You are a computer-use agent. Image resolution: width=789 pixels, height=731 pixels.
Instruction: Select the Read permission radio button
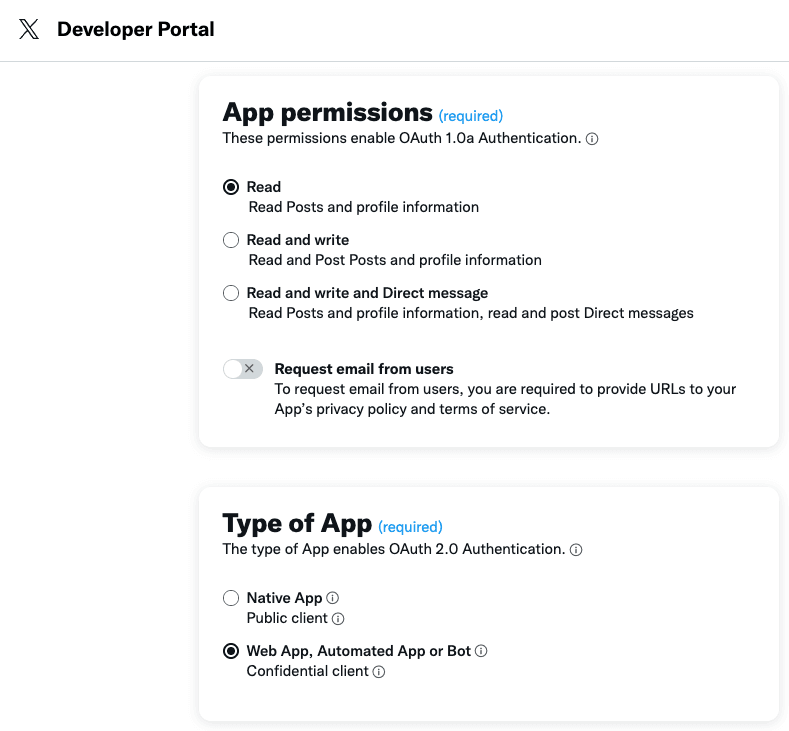coord(231,187)
